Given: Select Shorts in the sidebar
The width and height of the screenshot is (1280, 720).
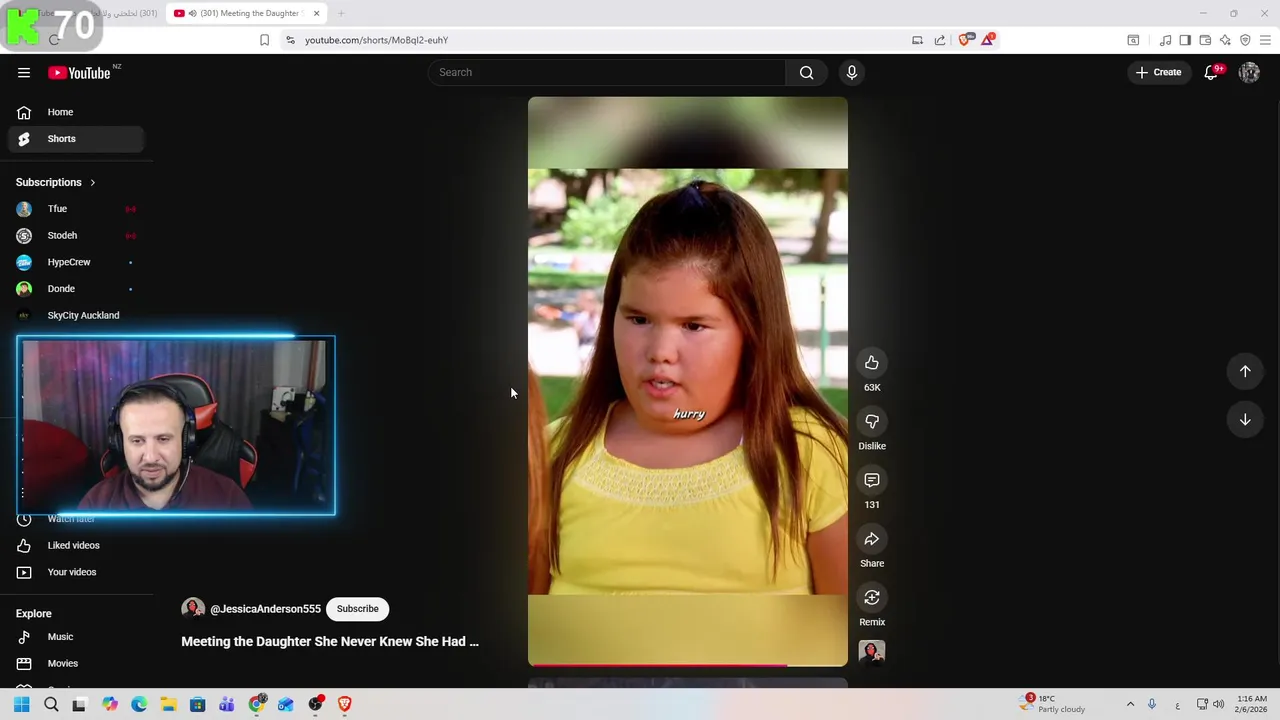Looking at the screenshot, I should [x=76, y=139].
